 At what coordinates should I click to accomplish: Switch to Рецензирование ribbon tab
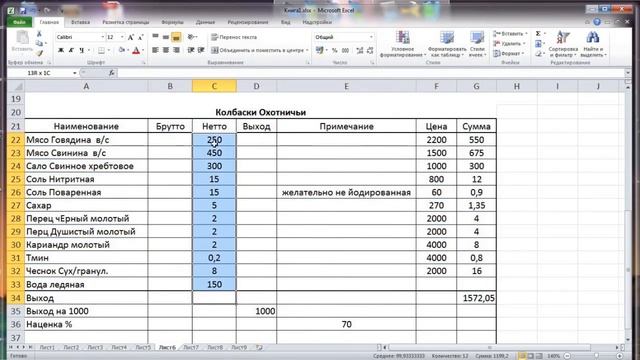pos(248,22)
